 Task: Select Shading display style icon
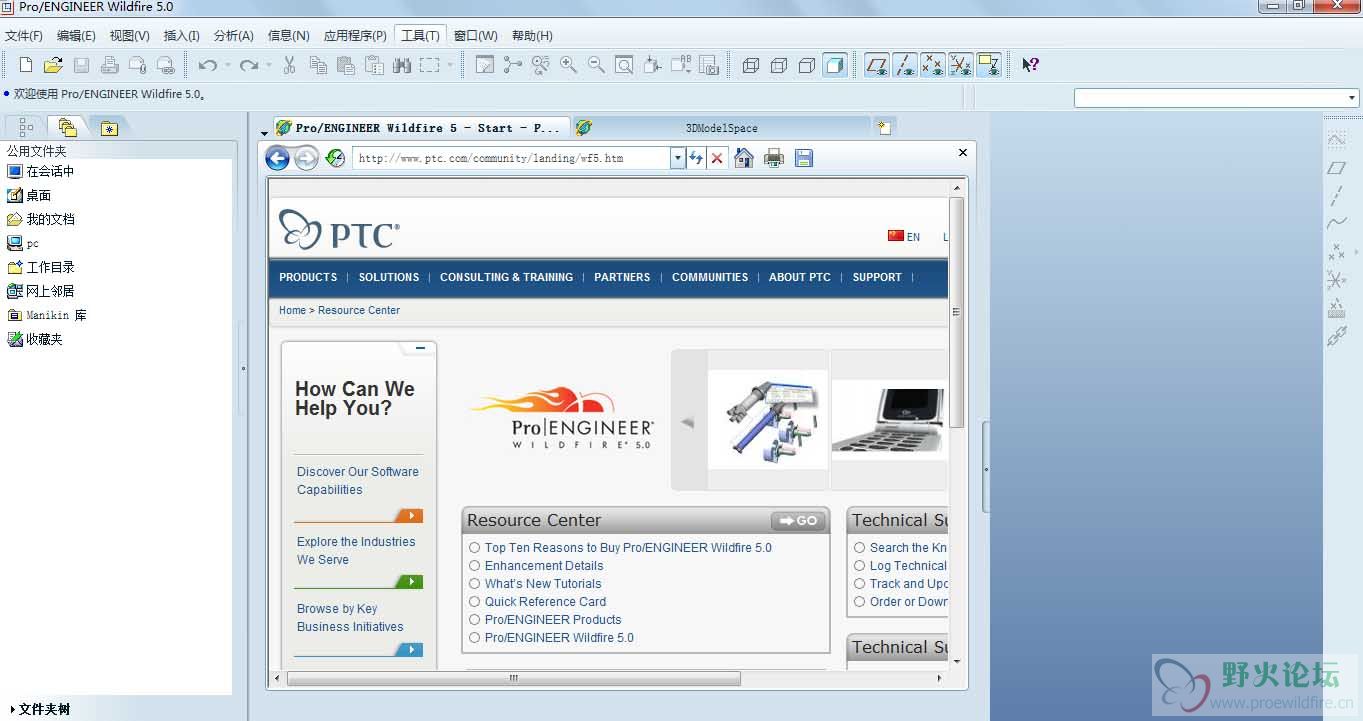point(835,65)
